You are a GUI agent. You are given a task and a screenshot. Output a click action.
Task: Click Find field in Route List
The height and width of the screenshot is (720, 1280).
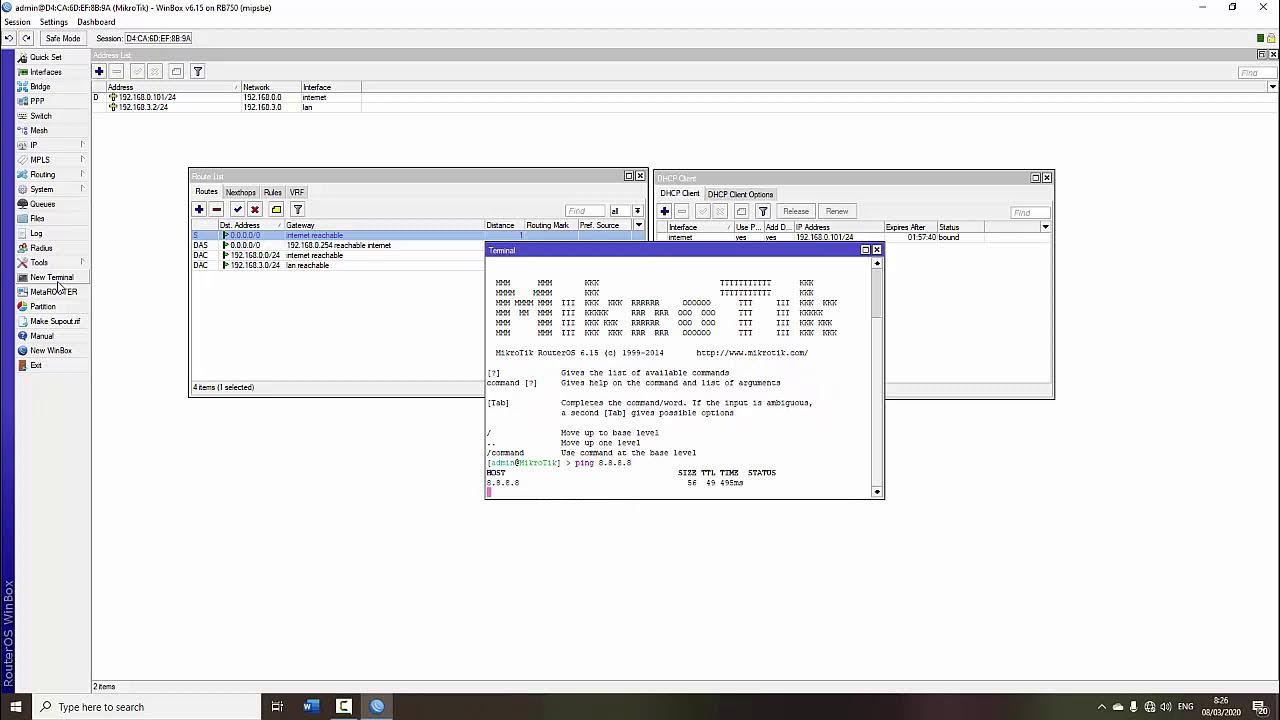[585, 211]
